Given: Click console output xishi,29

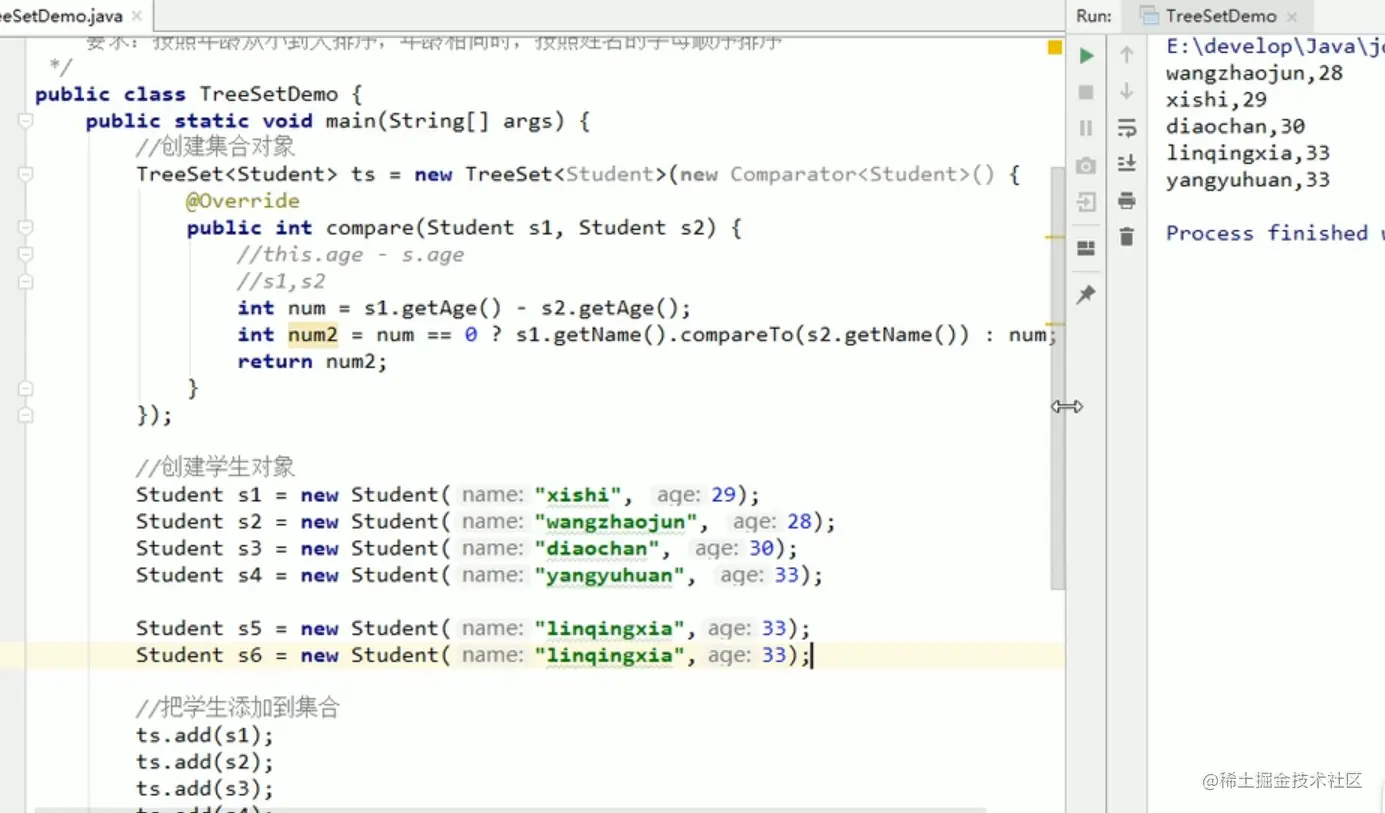Looking at the screenshot, I should click(1216, 100).
